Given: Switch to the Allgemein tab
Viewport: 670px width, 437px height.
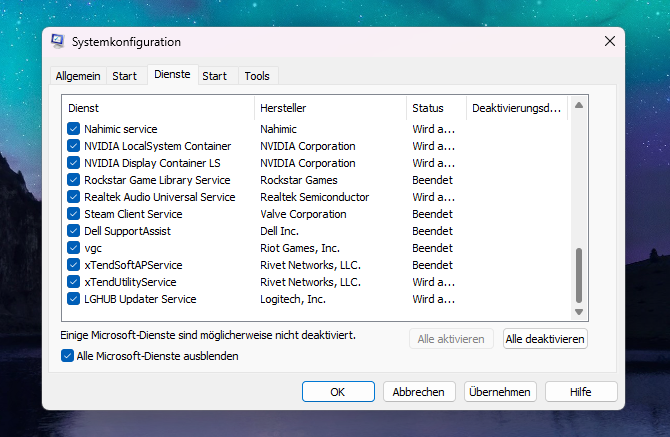Looking at the screenshot, I should [78, 76].
